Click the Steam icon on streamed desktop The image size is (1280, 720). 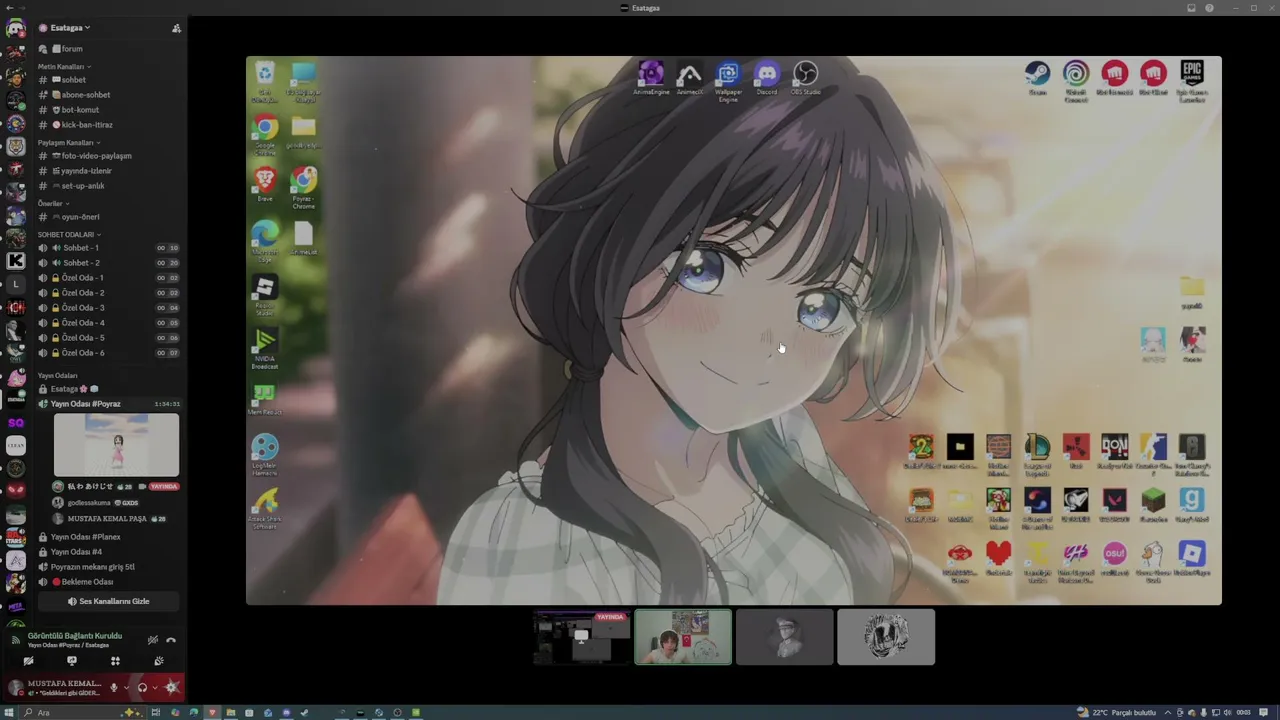[x=1037, y=78]
